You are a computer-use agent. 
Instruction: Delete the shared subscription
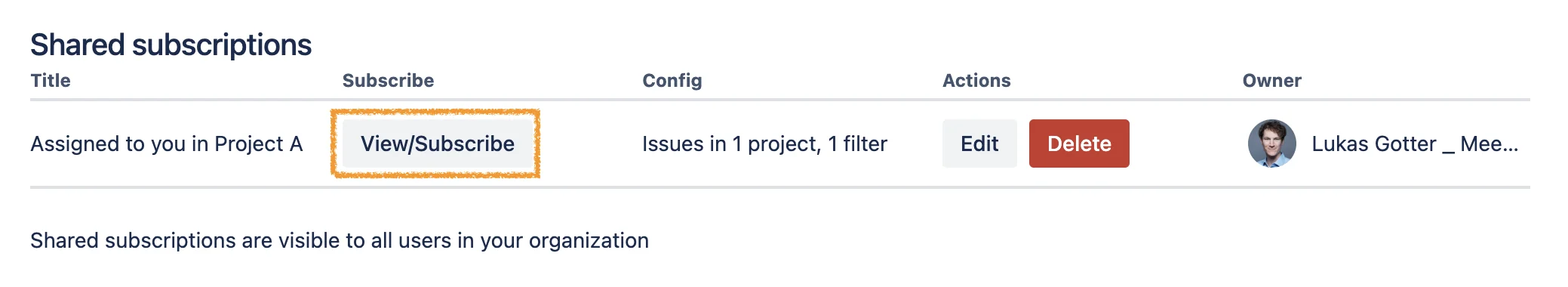tap(1079, 143)
